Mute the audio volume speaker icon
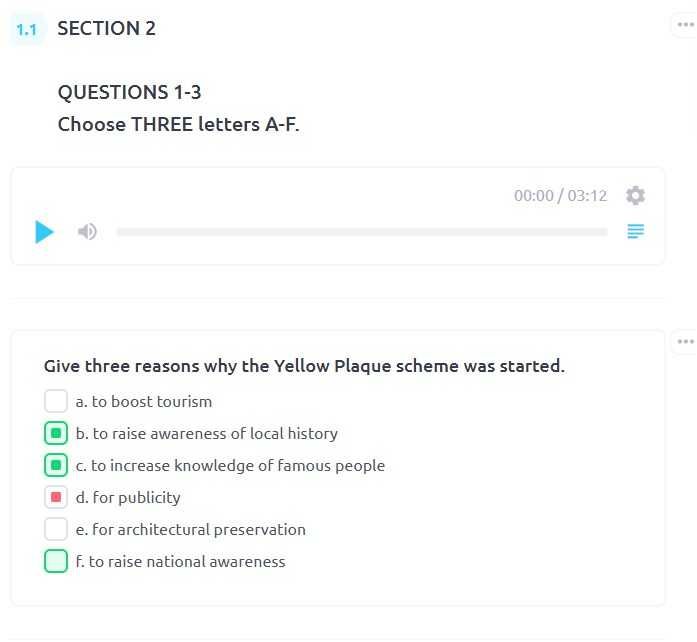The image size is (697, 642). [88, 232]
